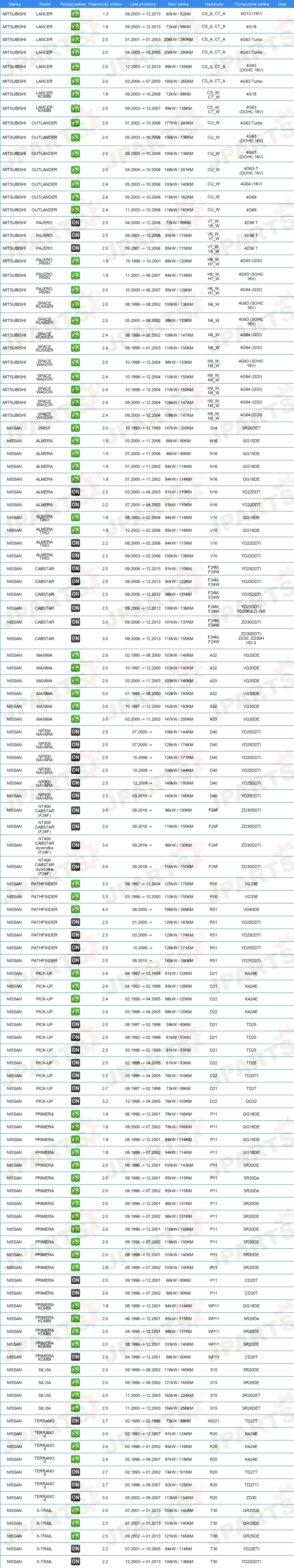Select engine code ZD30 in Terrano II row
This screenshot has height=1568, width=294.
pyautogui.click(x=252, y=1497)
